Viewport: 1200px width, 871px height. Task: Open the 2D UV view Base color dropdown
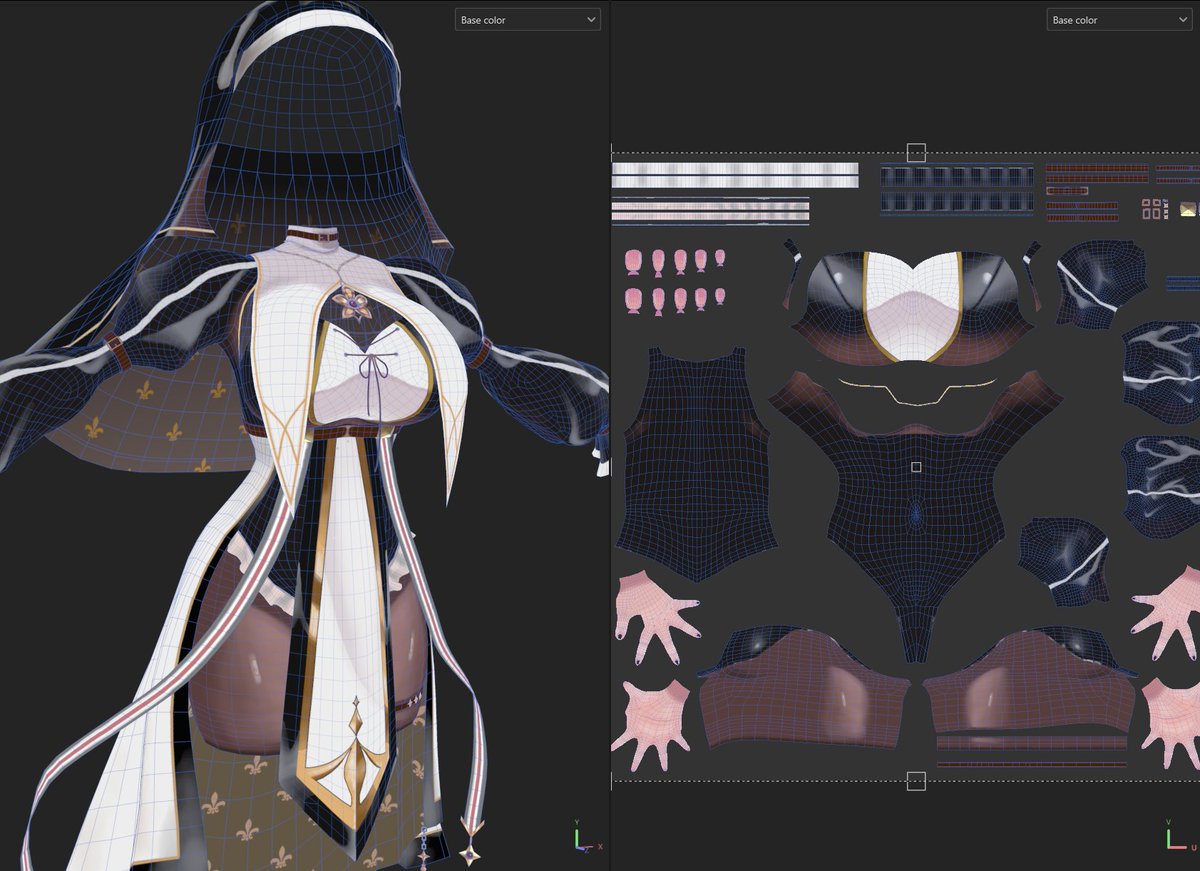pyautogui.click(x=1119, y=20)
